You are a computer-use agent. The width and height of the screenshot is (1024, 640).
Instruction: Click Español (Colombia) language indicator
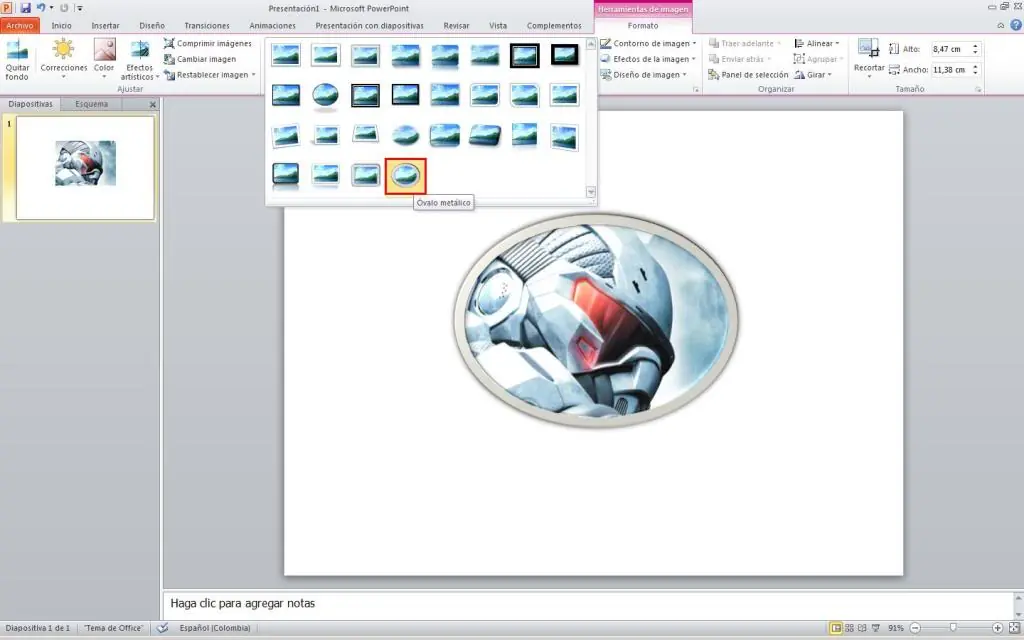pyautogui.click(x=215, y=628)
